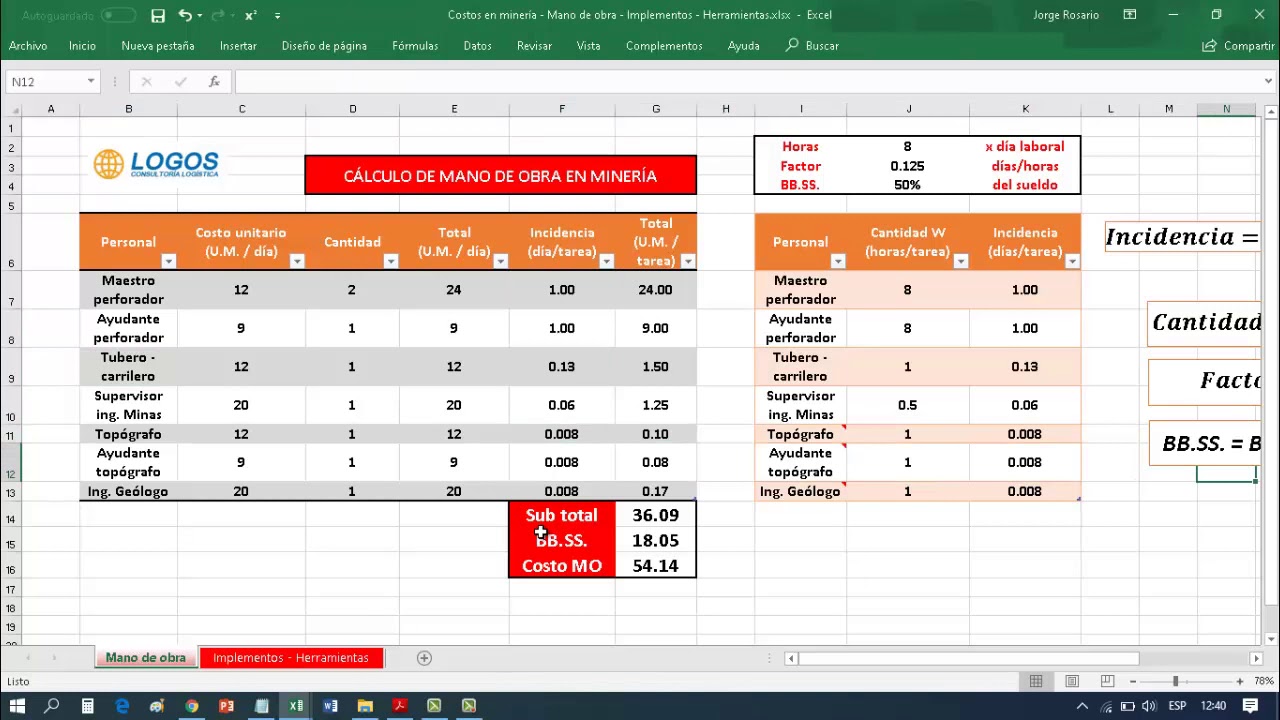Undo the last action
This screenshot has height=720, width=1280.
185,15
